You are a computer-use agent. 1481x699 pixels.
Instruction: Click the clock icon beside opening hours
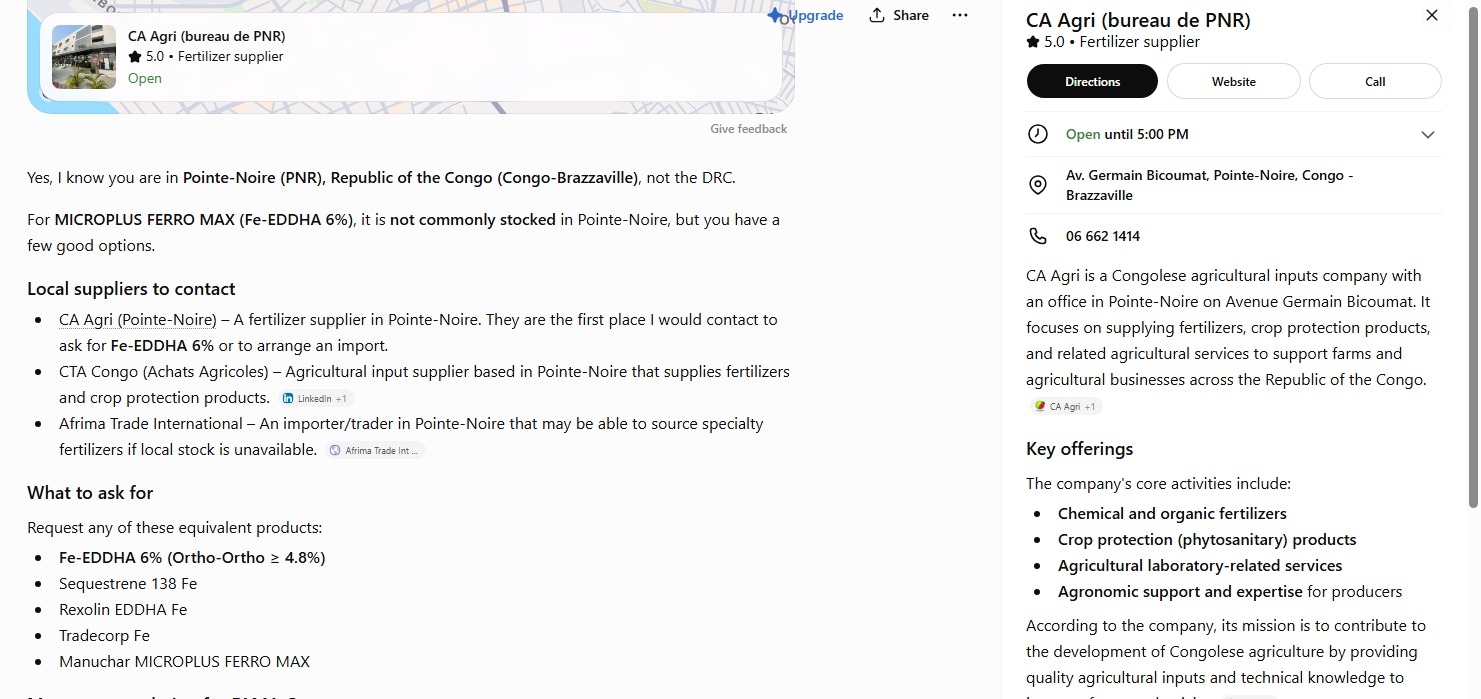pyautogui.click(x=1038, y=134)
